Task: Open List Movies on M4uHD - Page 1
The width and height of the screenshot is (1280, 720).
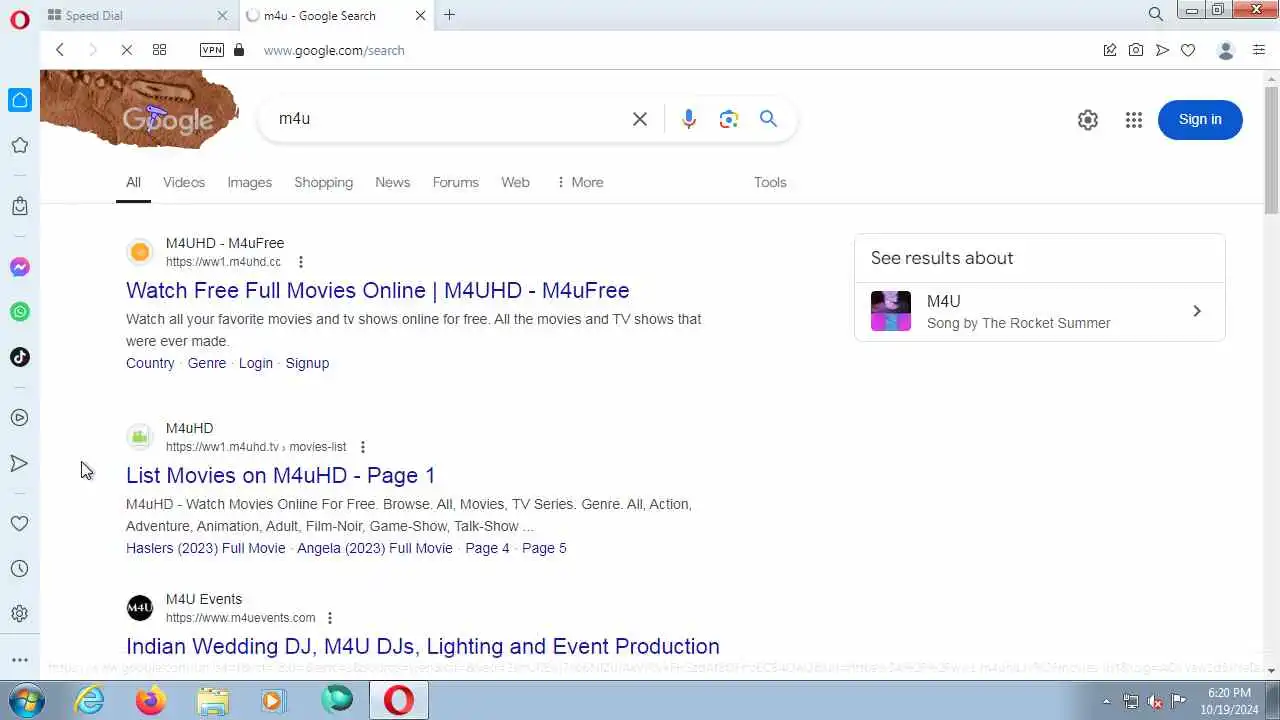Action: coord(280,475)
